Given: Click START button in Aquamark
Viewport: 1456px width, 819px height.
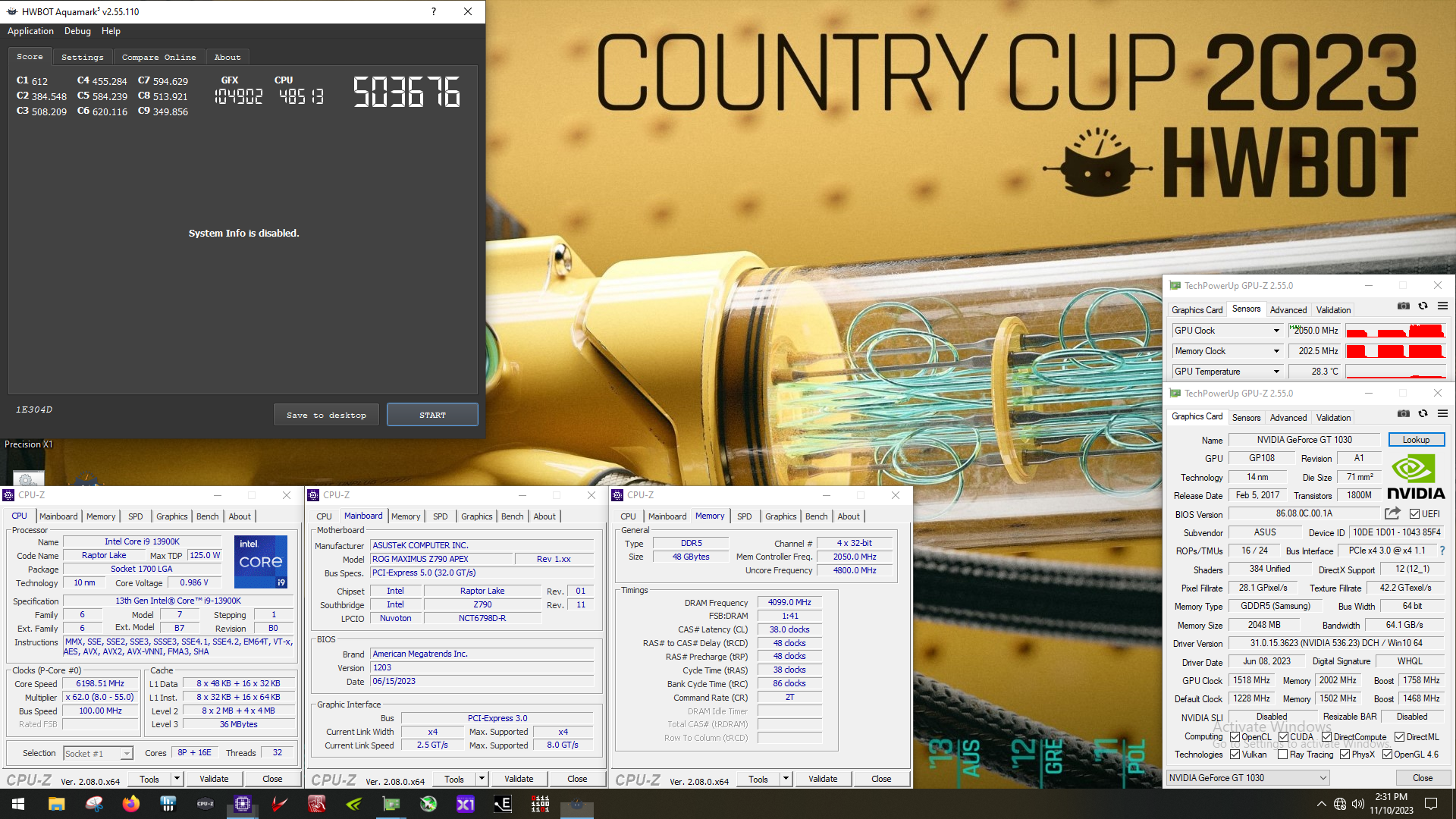Looking at the screenshot, I should tap(432, 415).
